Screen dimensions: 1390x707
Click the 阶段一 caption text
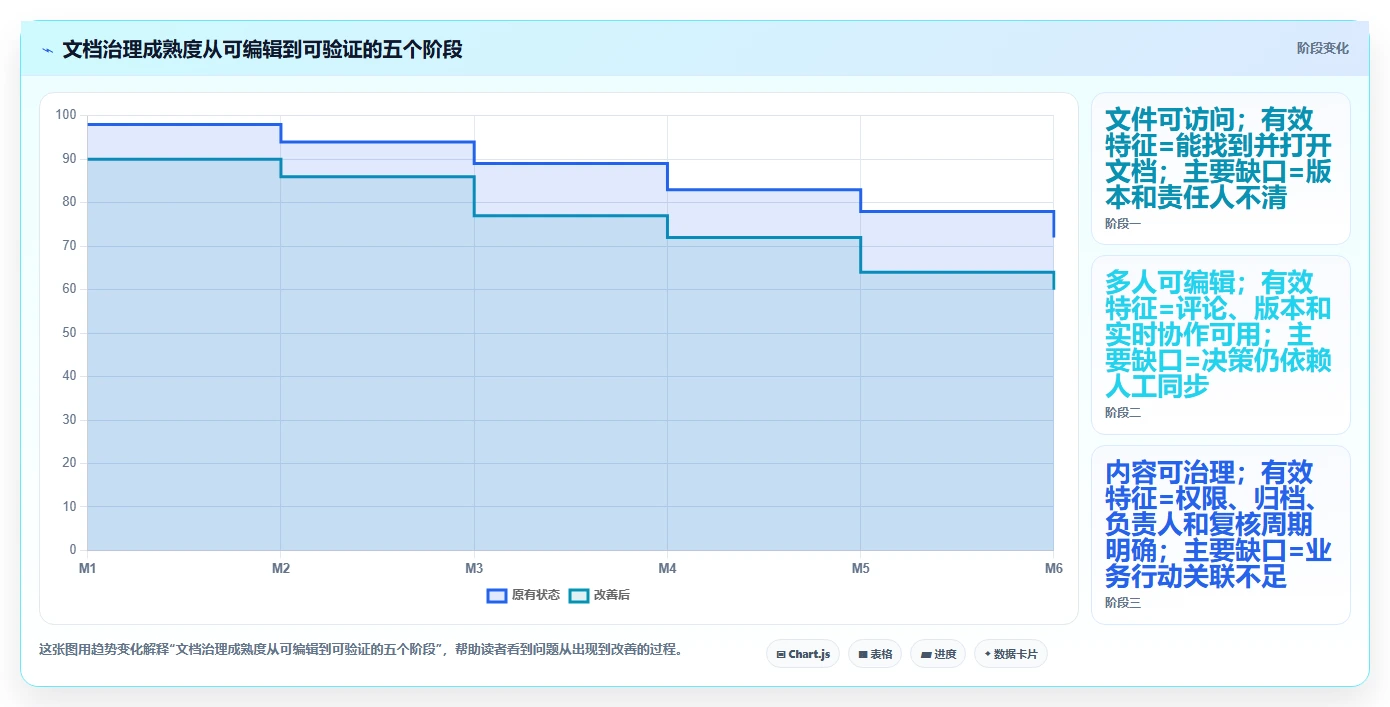click(x=1123, y=224)
